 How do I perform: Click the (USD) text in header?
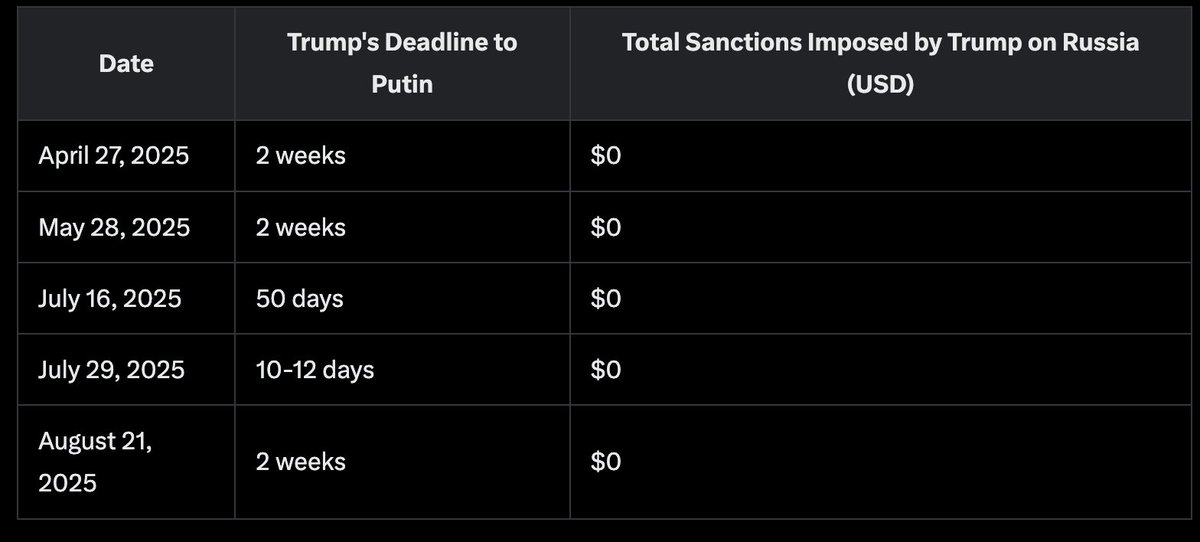880,84
